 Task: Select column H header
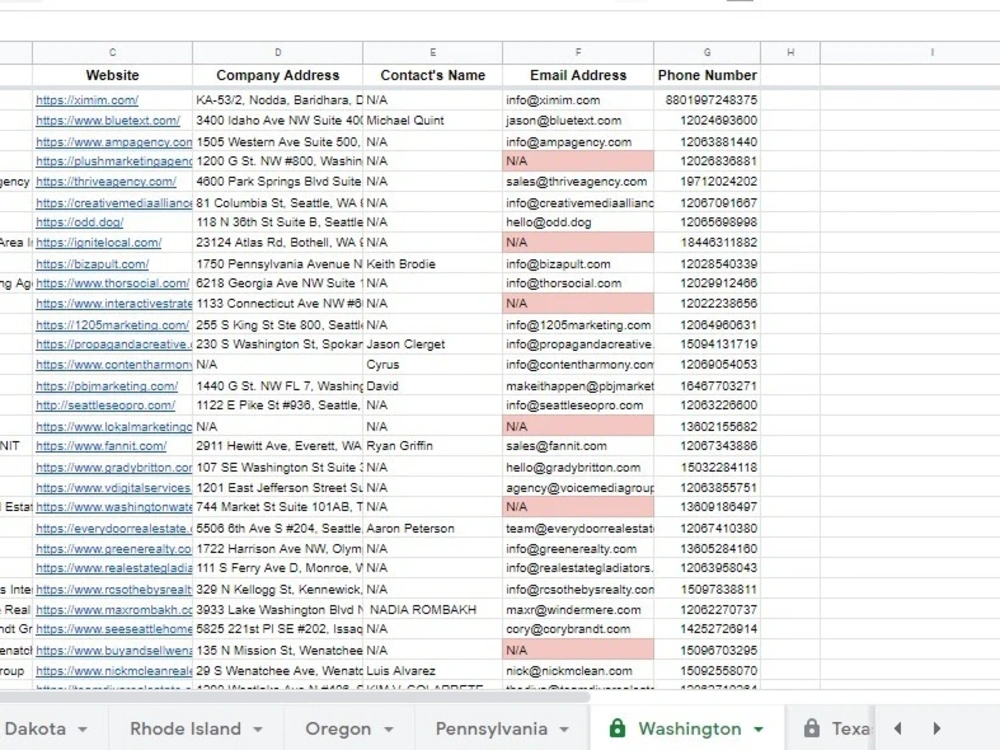click(790, 52)
